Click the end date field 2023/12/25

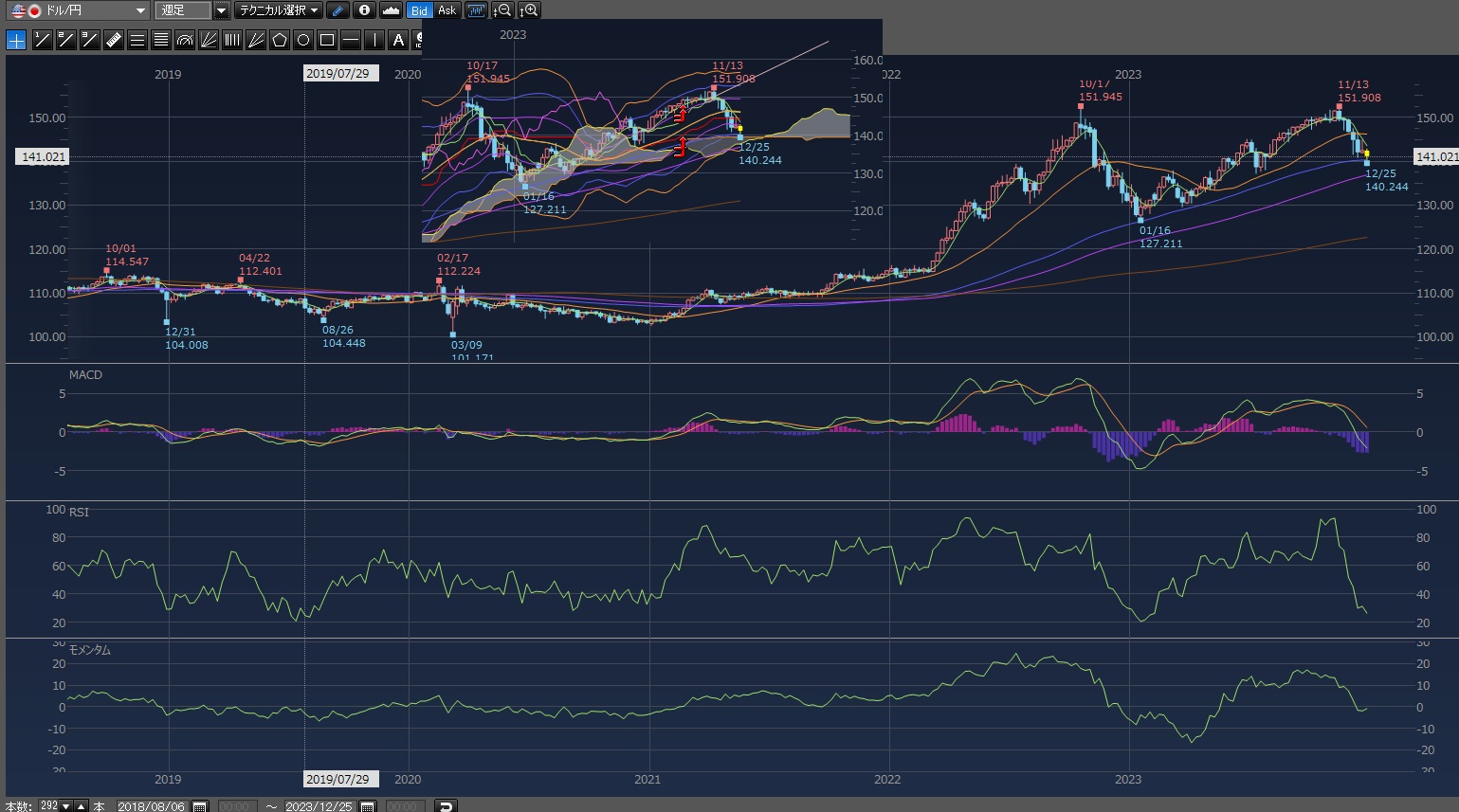319,806
